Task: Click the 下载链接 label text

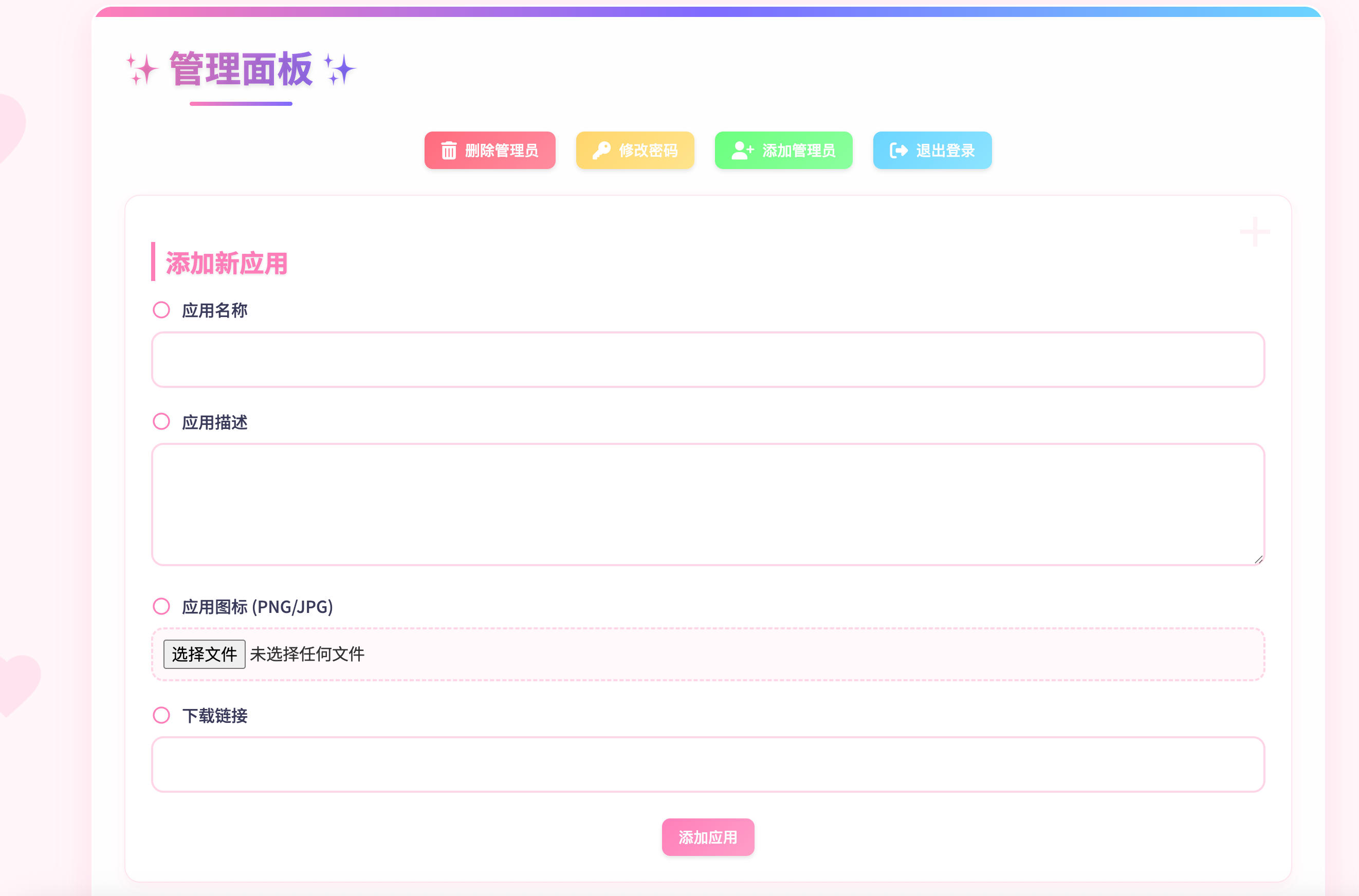Action: (214, 716)
